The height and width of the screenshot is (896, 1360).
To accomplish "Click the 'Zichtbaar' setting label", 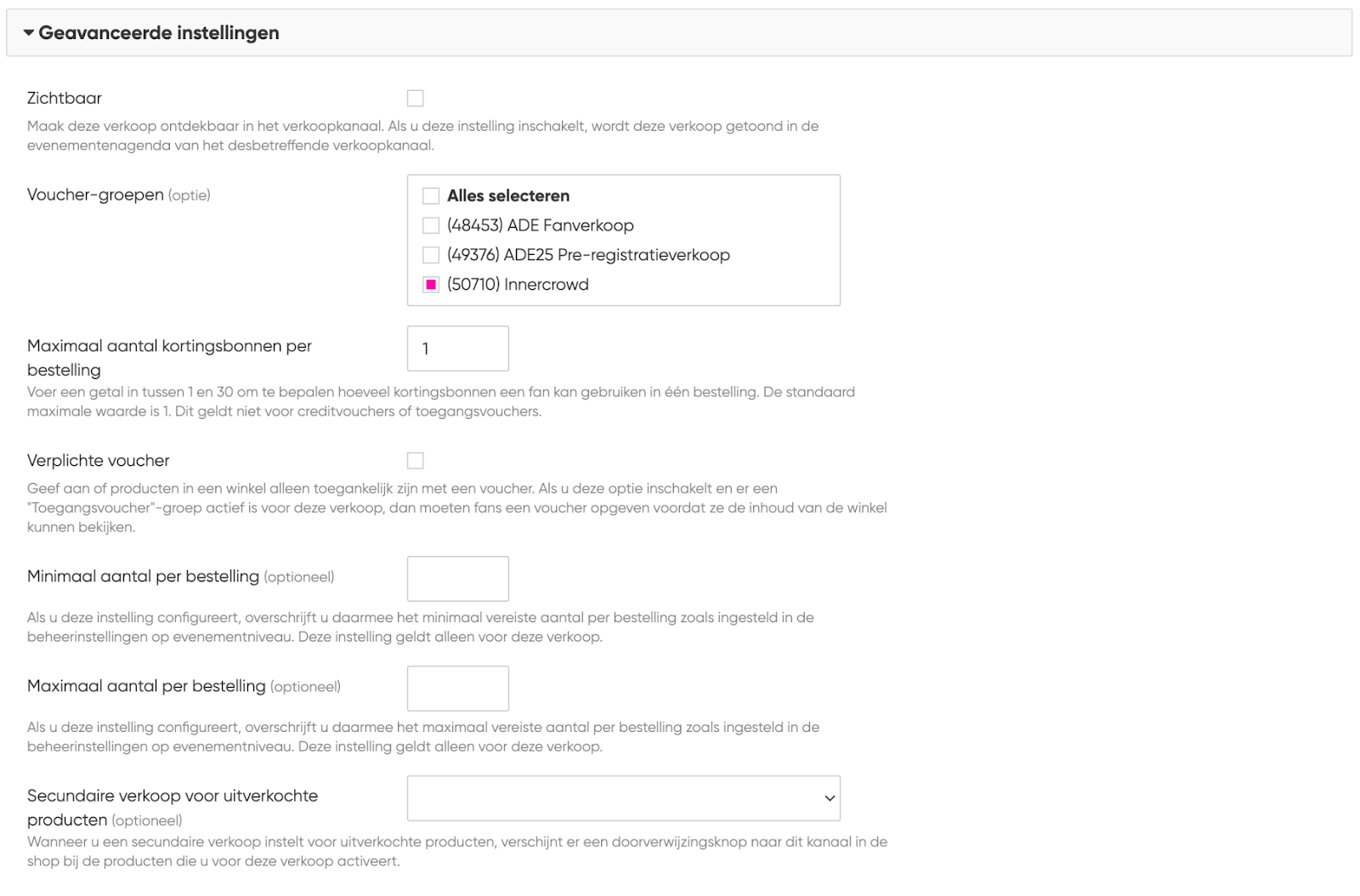I will pos(65,99).
